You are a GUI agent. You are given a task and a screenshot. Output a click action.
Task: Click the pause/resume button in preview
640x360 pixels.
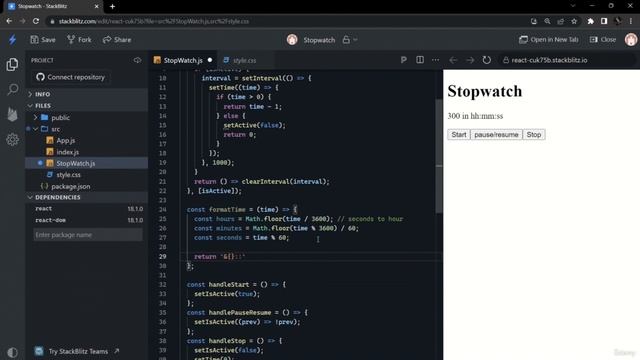[496, 135]
